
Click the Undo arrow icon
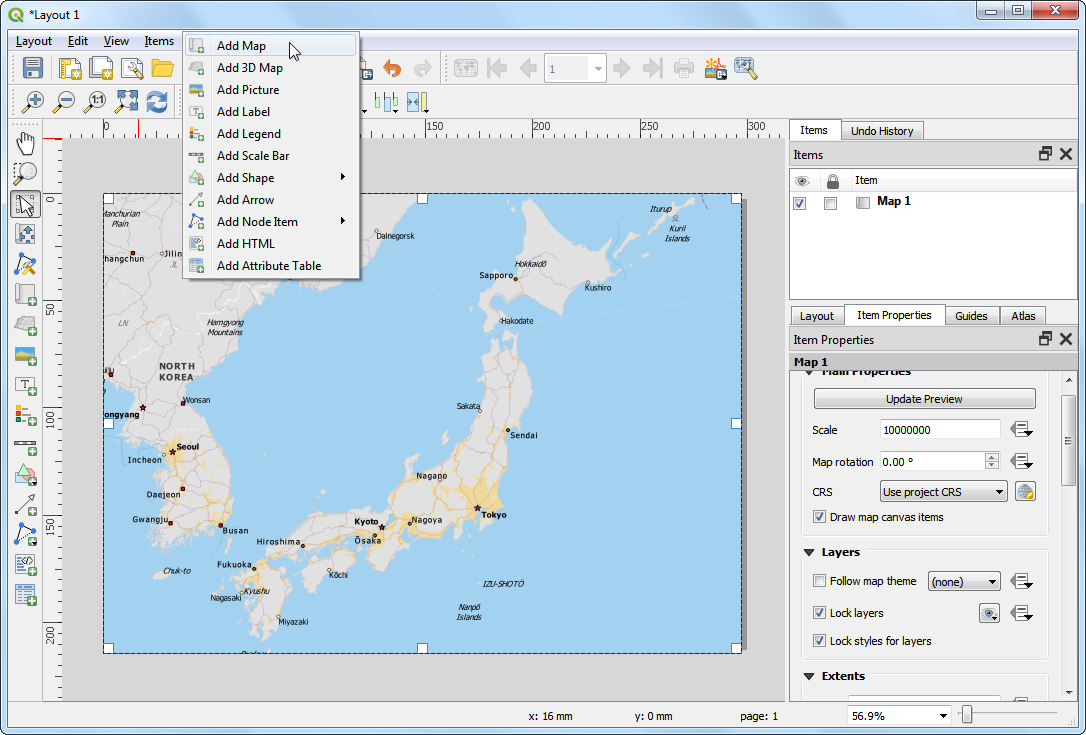(x=392, y=69)
